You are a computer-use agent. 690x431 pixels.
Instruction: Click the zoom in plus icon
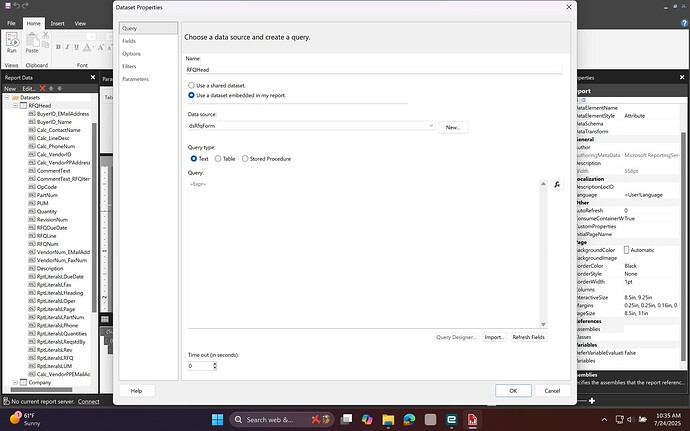[x=592, y=401]
